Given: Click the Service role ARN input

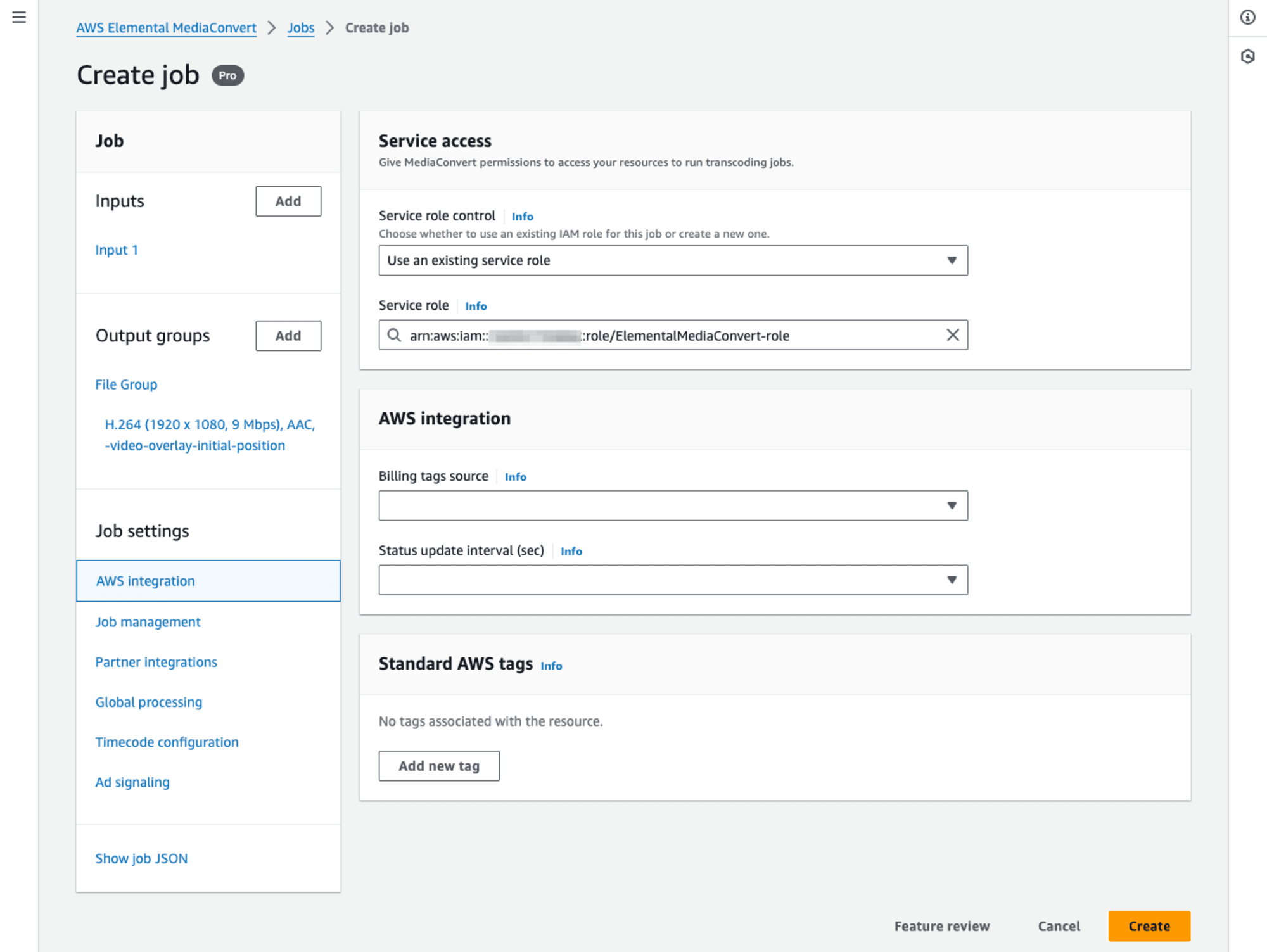Looking at the screenshot, I should [673, 335].
